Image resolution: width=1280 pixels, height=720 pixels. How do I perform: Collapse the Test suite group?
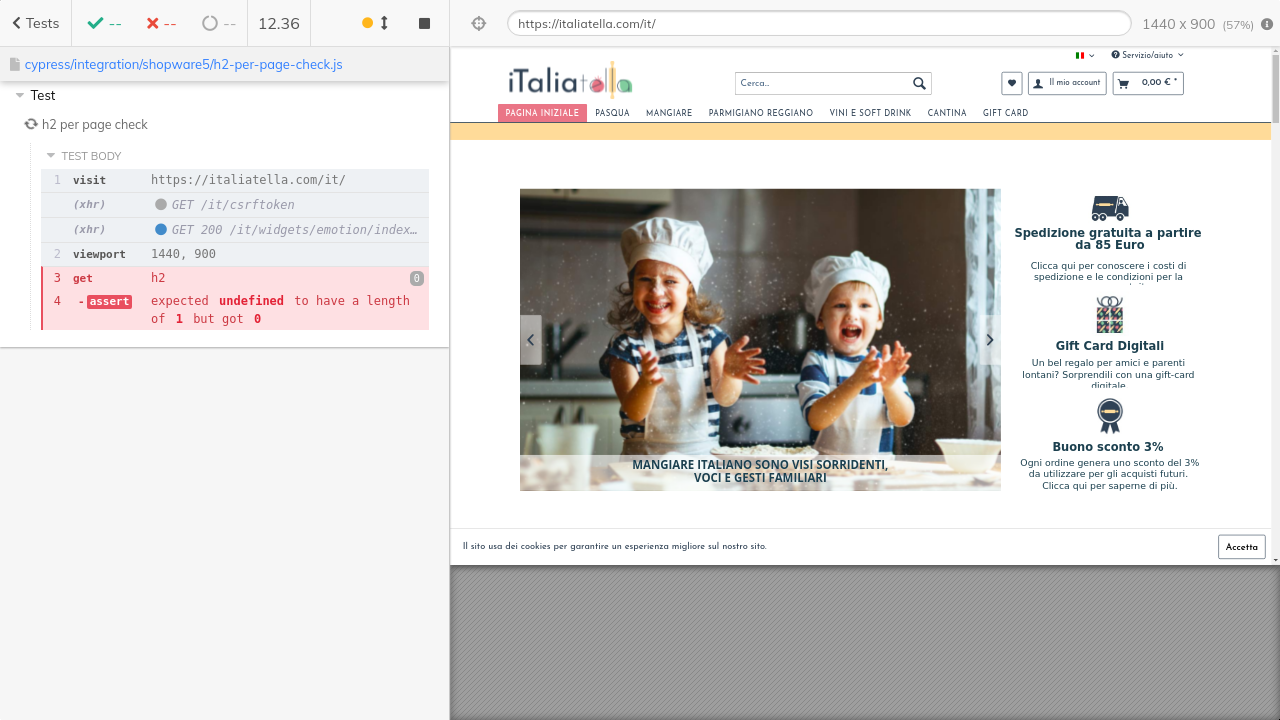[20, 96]
